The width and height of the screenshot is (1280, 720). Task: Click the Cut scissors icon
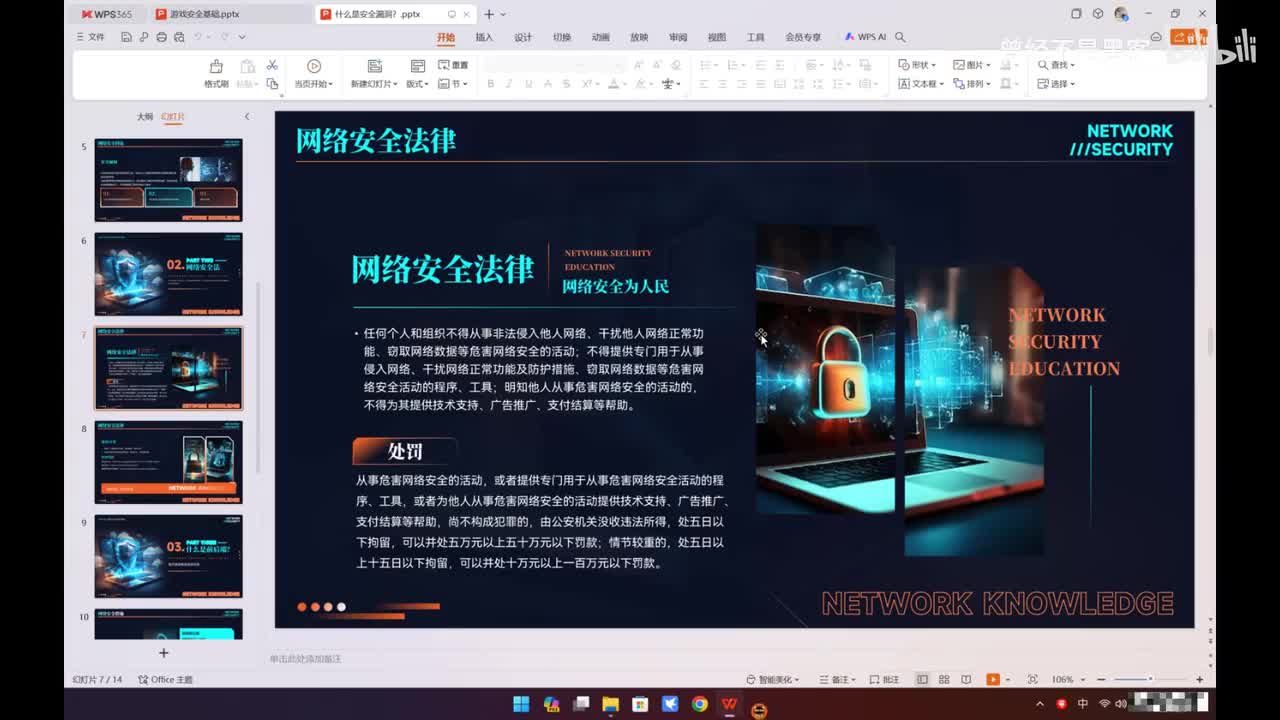tap(271, 65)
